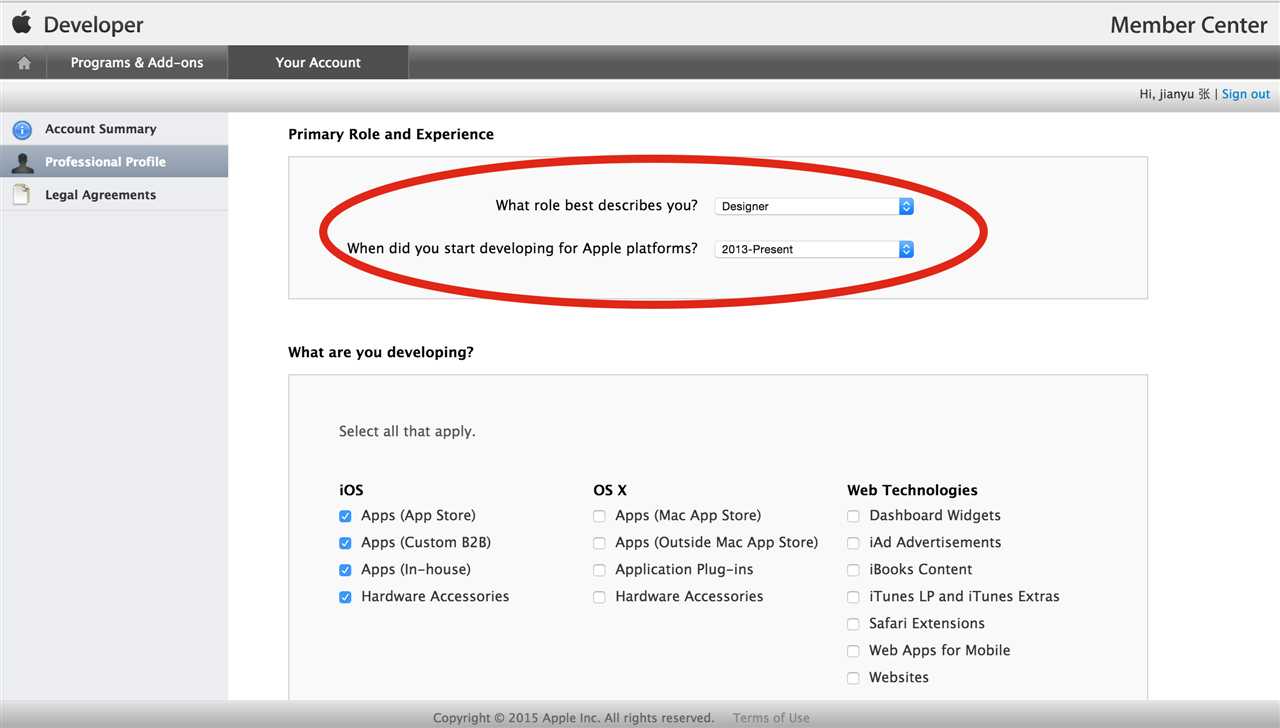Viewport: 1280px width, 728px height.
Task: Check iAd Advertisements checkbox
Action: 853,543
